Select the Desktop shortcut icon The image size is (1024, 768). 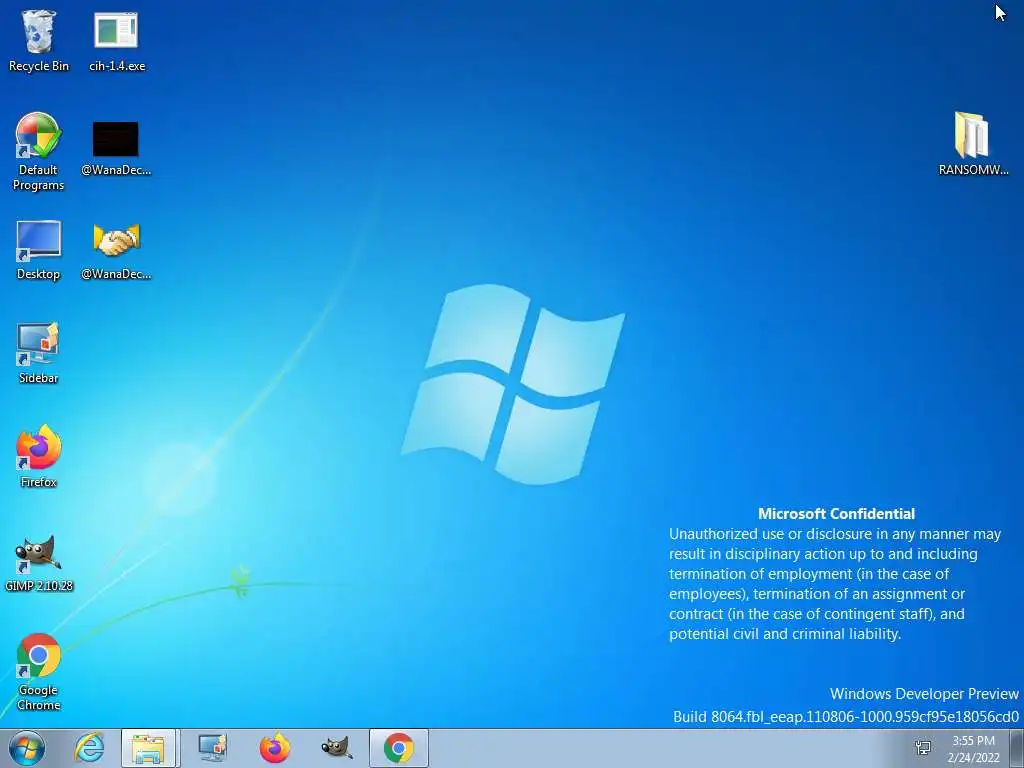(39, 249)
